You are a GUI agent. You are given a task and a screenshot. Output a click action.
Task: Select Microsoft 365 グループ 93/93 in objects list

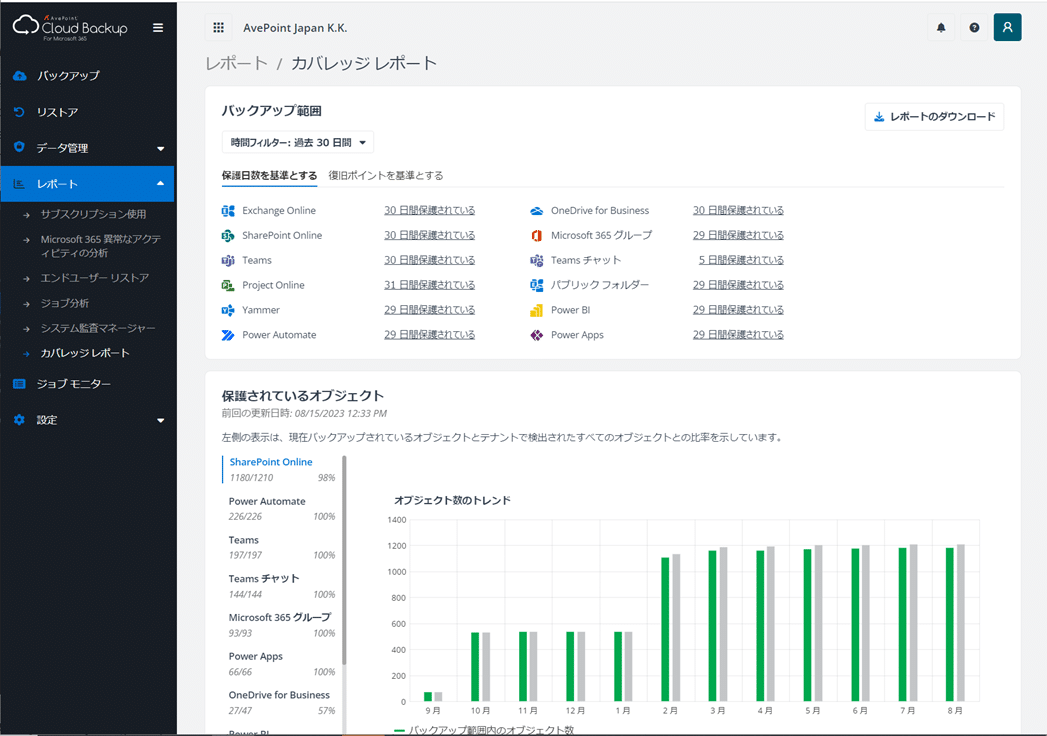pos(282,624)
